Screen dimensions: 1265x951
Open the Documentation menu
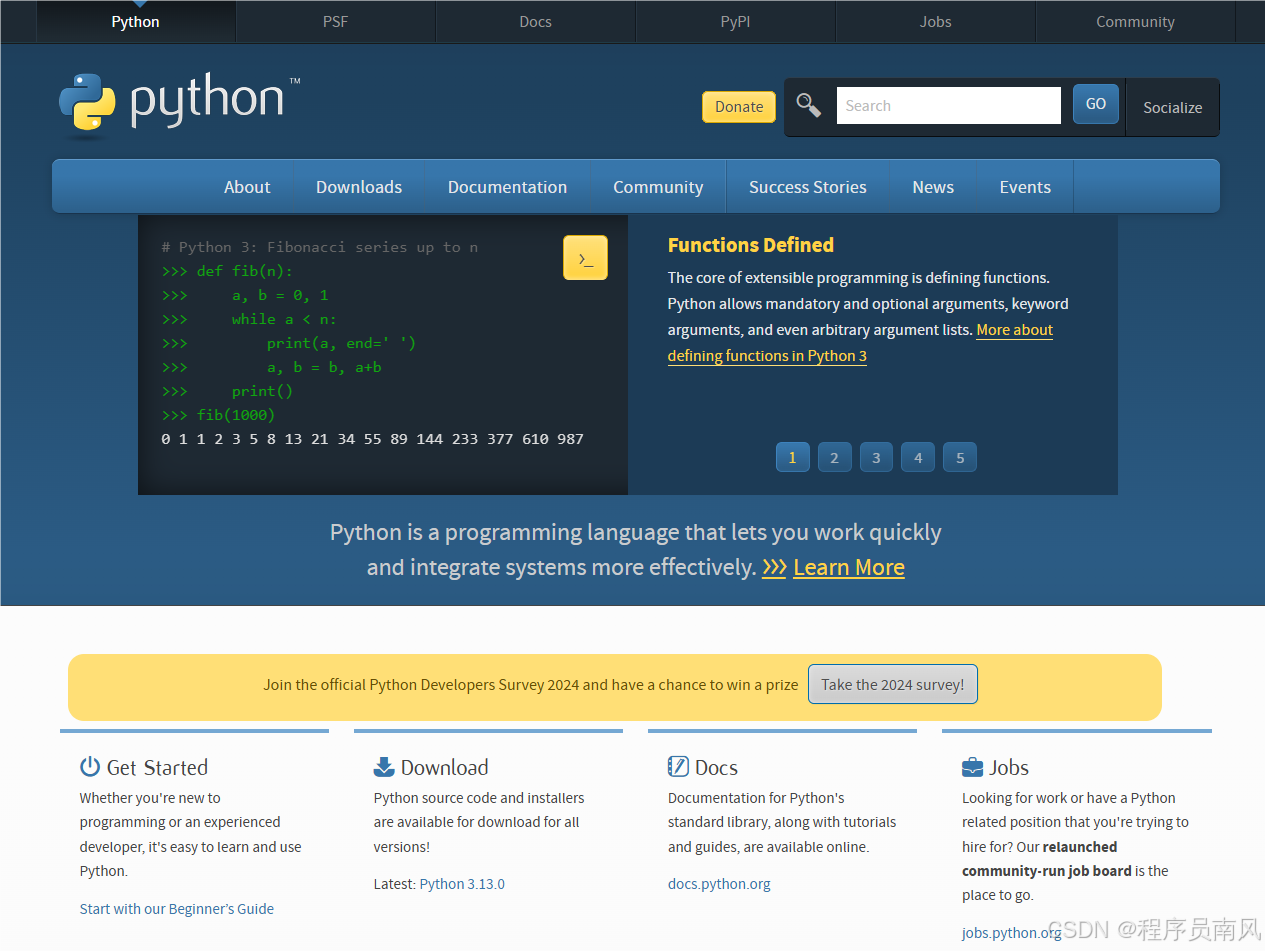tap(507, 187)
